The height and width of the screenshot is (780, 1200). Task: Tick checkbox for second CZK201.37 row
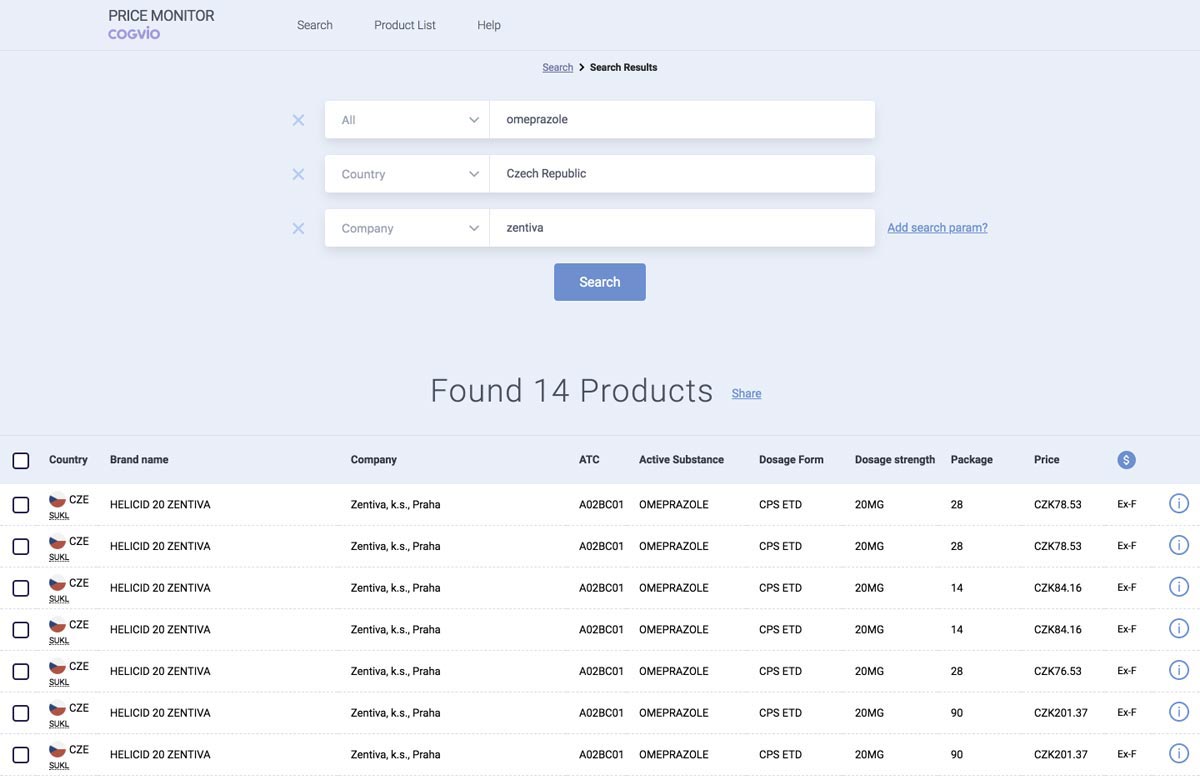tap(21, 755)
